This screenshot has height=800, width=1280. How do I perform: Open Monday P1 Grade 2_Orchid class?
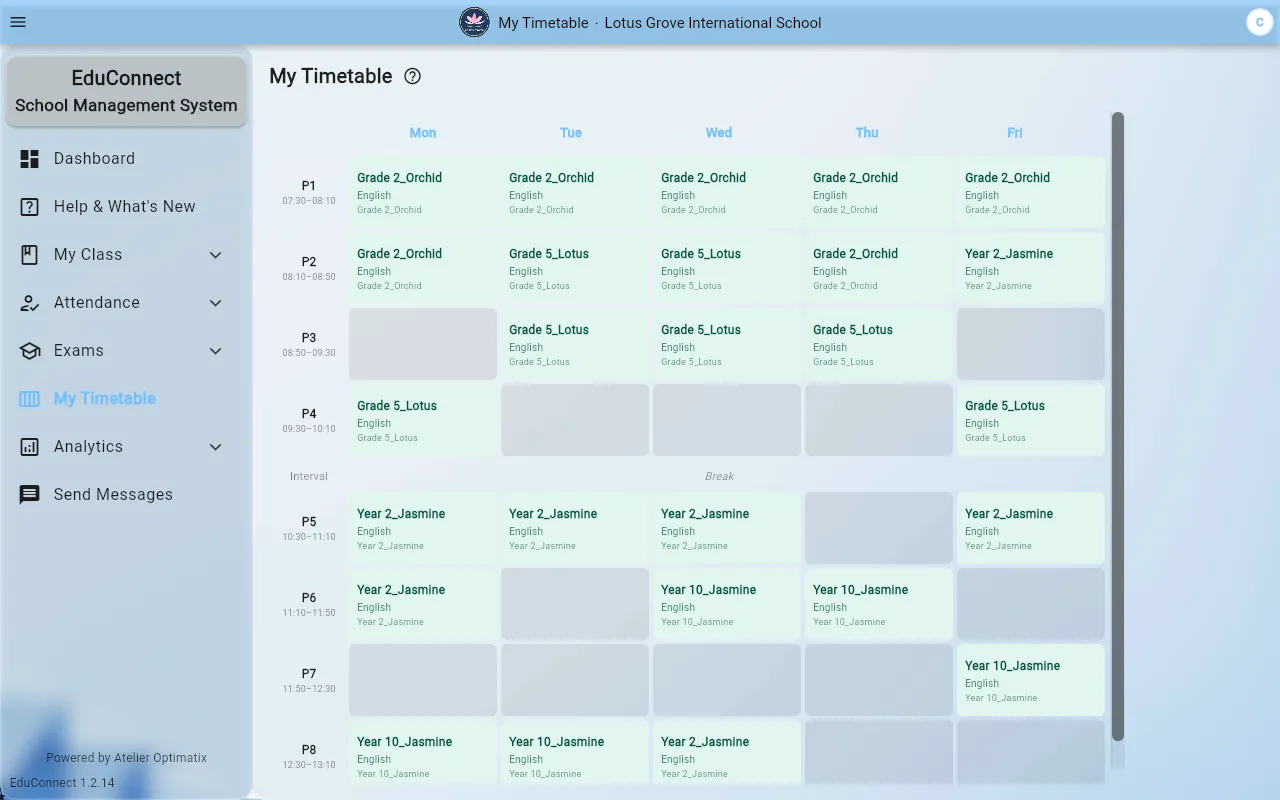(423, 192)
